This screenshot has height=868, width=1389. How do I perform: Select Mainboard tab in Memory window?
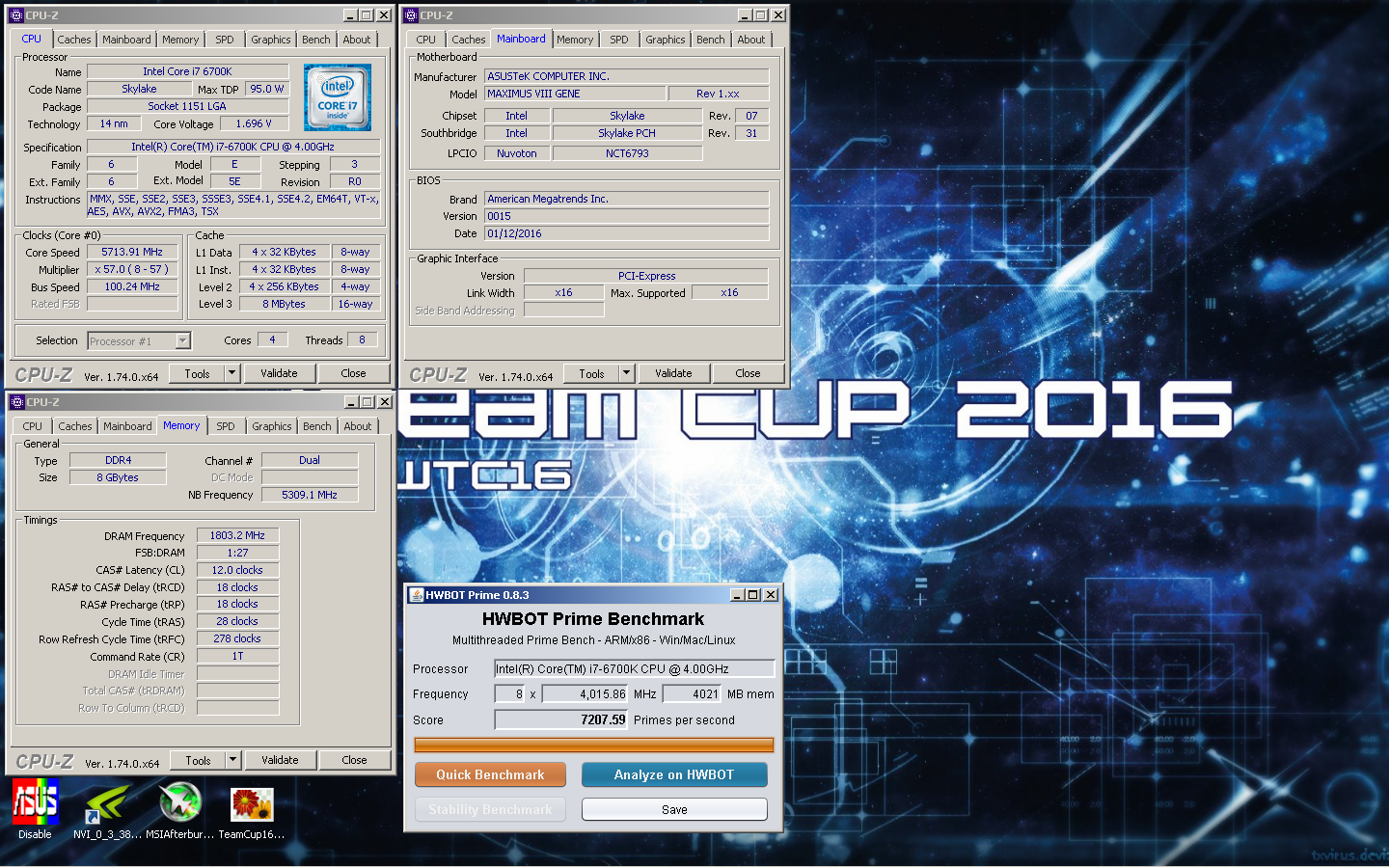point(127,426)
